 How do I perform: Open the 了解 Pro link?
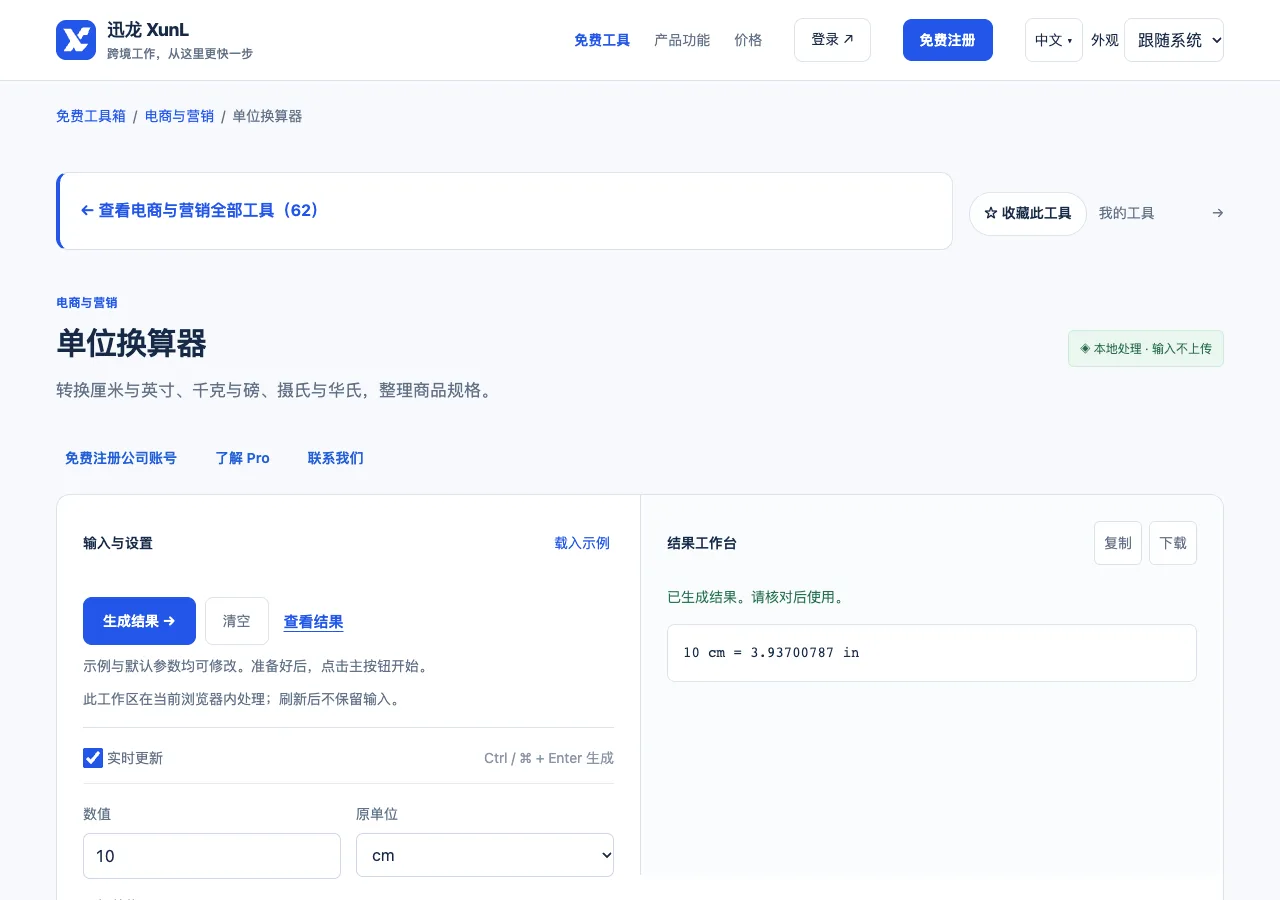click(242, 458)
